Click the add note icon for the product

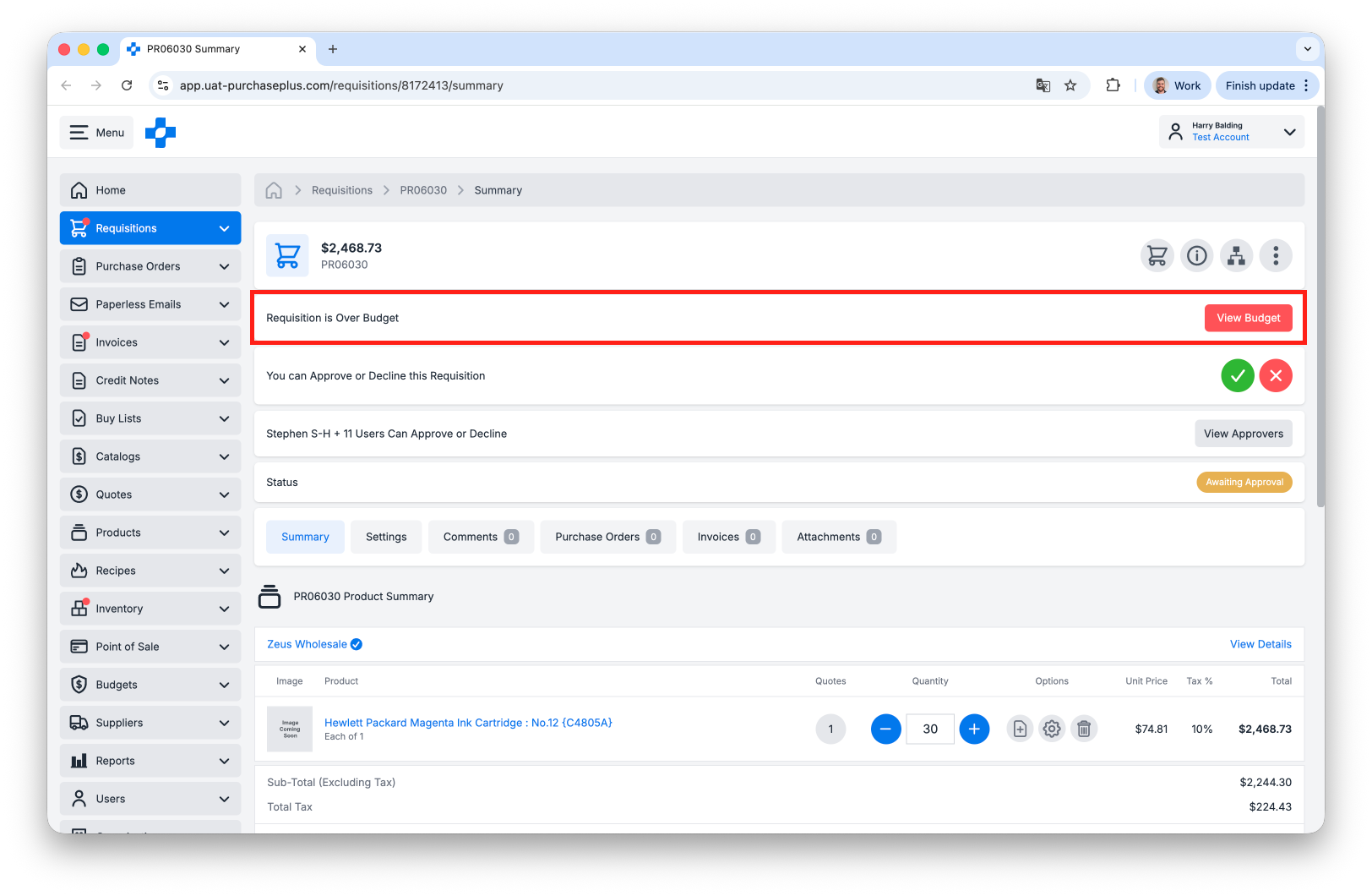click(1020, 729)
